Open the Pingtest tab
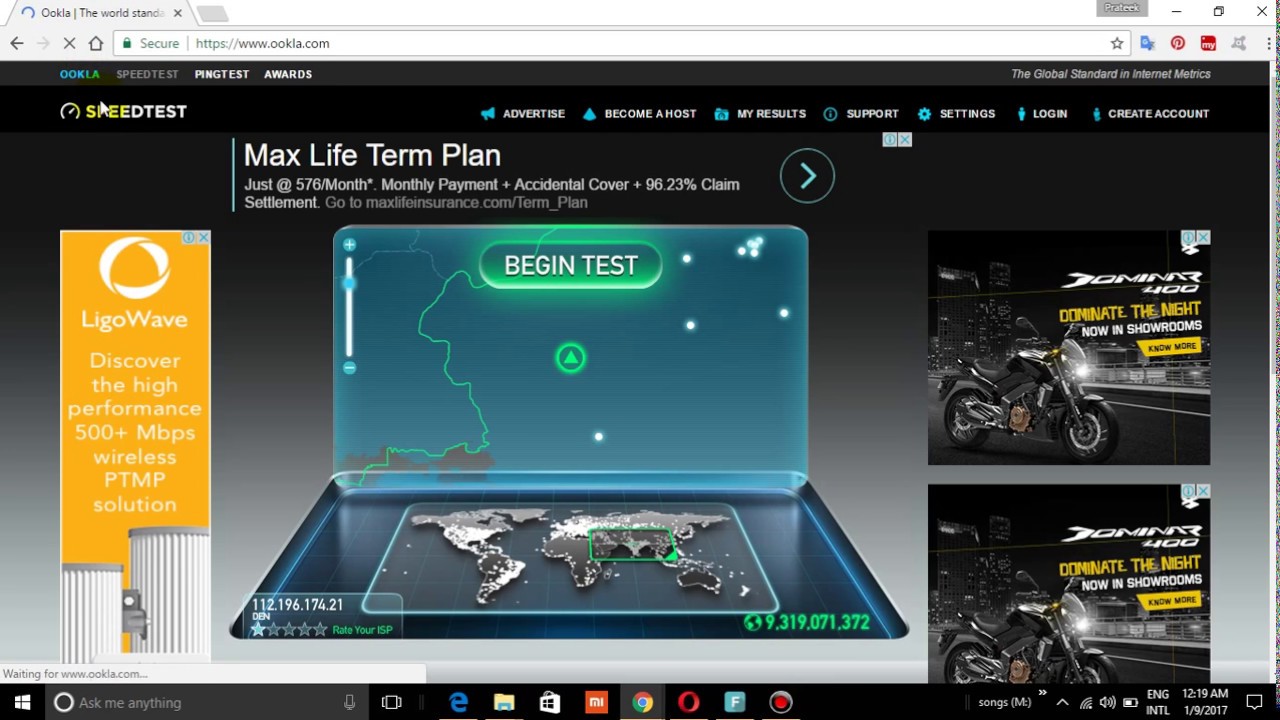 coord(222,74)
